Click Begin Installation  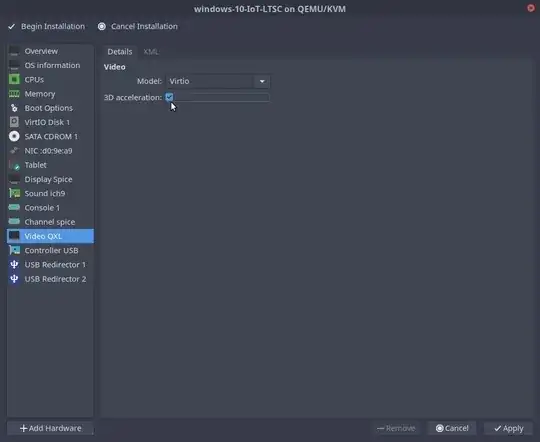[x=46, y=27]
